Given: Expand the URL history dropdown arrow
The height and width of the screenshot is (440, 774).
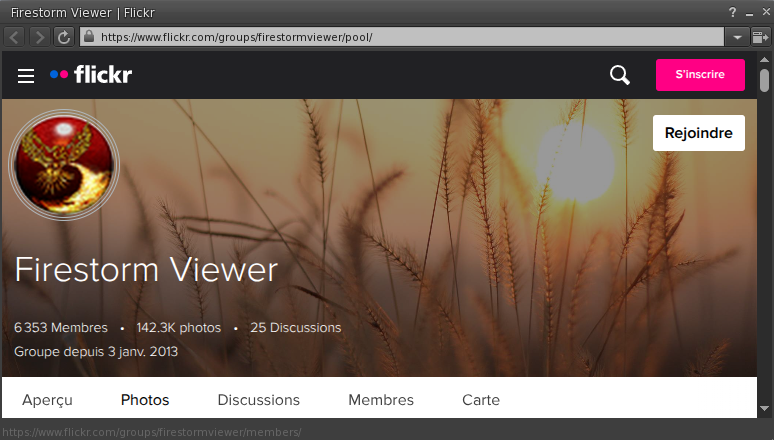Looking at the screenshot, I should [x=737, y=37].
